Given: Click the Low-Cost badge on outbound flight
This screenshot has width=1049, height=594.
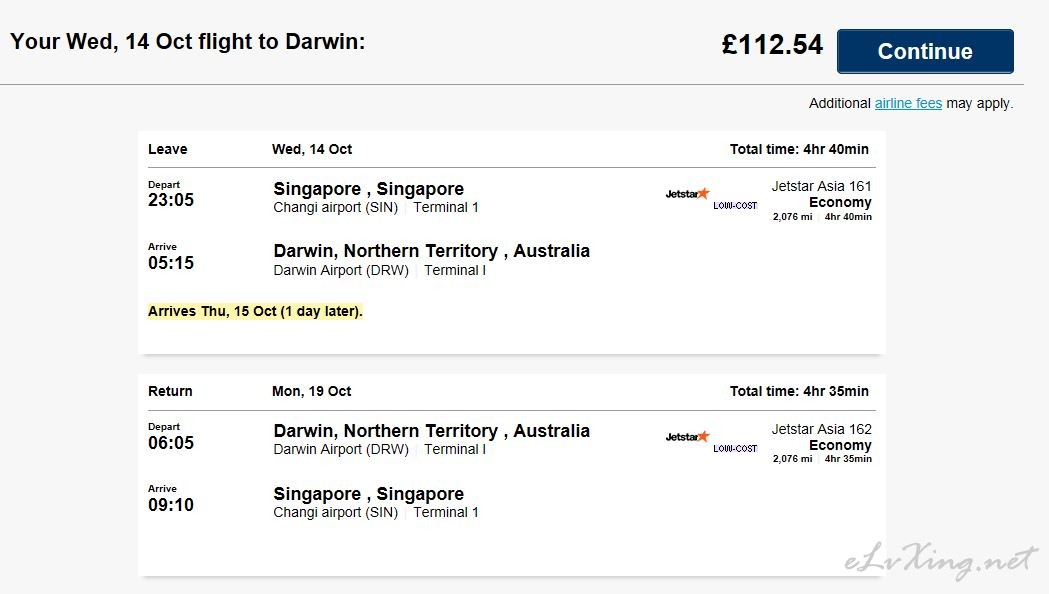Looking at the screenshot, I should coord(735,206).
